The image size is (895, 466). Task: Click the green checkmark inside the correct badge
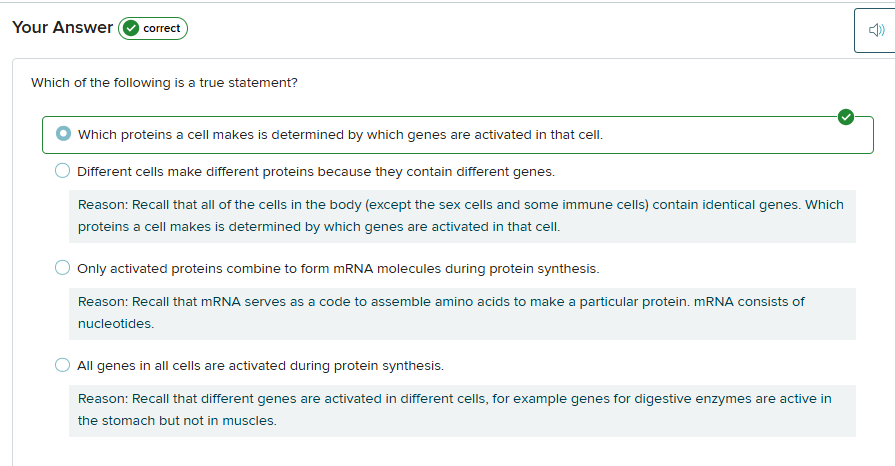click(x=129, y=28)
